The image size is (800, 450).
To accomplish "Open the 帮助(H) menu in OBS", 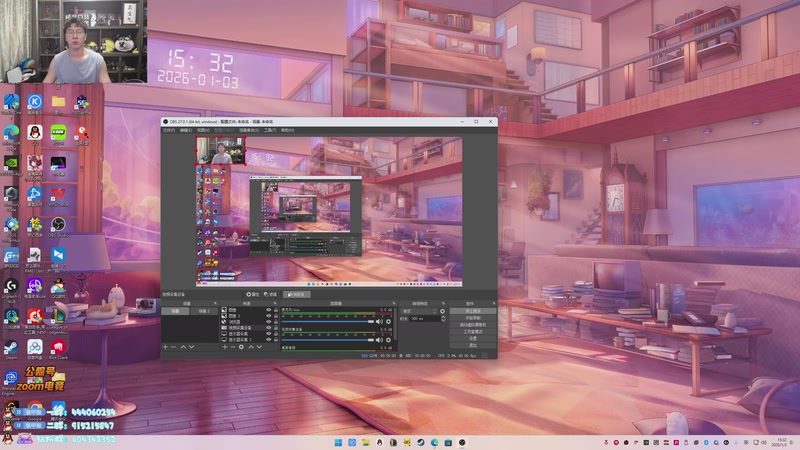I will 287,130.
